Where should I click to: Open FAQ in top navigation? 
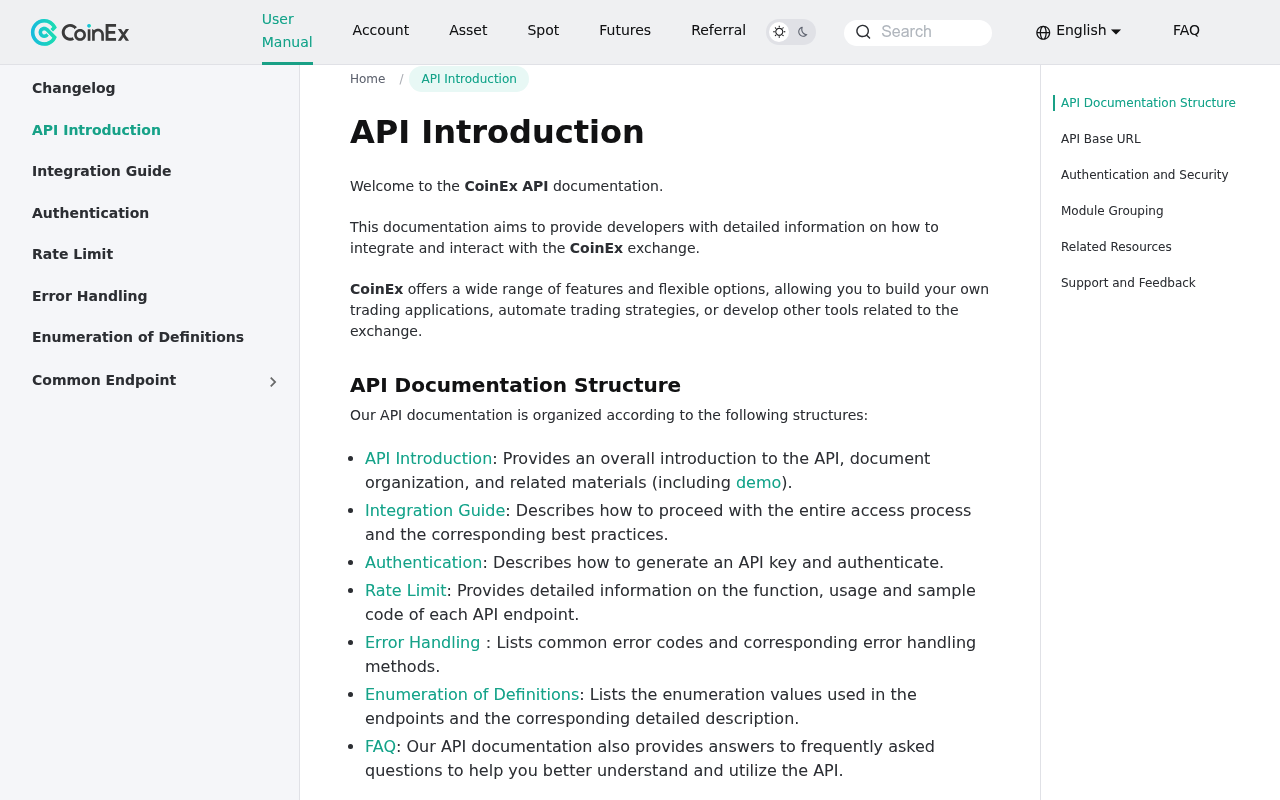[1186, 30]
